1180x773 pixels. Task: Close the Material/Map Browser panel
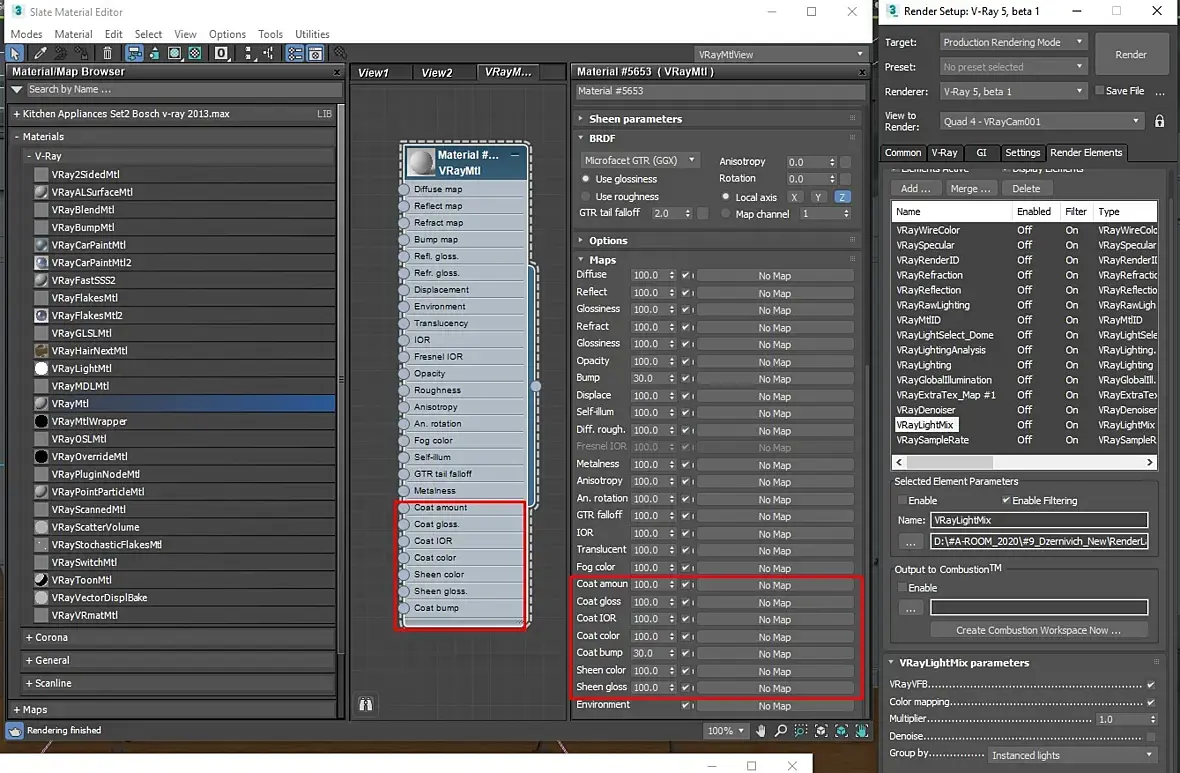[336, 72]
